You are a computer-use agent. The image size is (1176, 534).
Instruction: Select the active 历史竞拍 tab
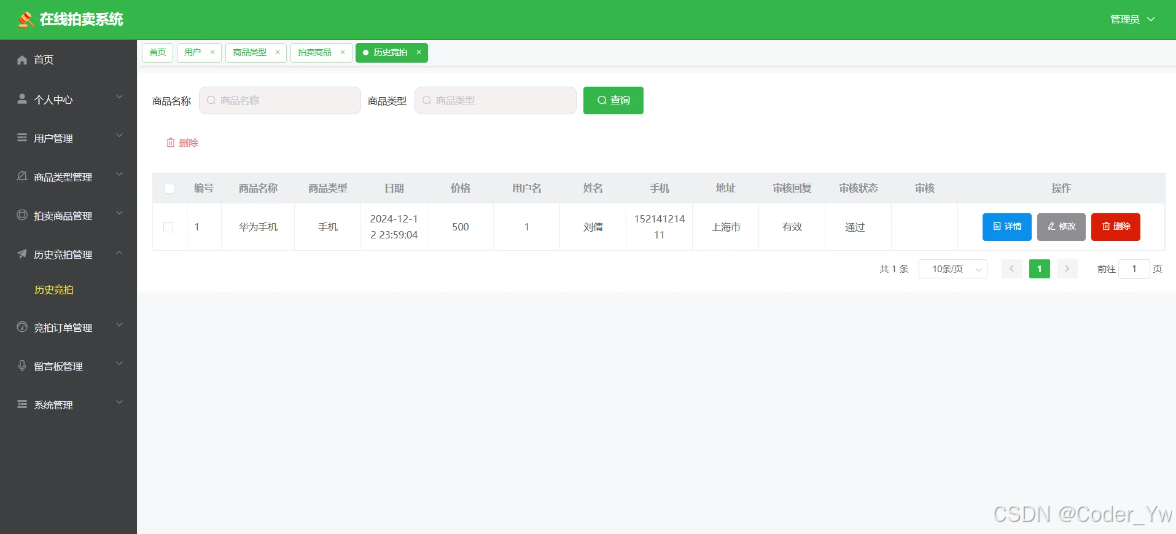[x=390, y=52]
